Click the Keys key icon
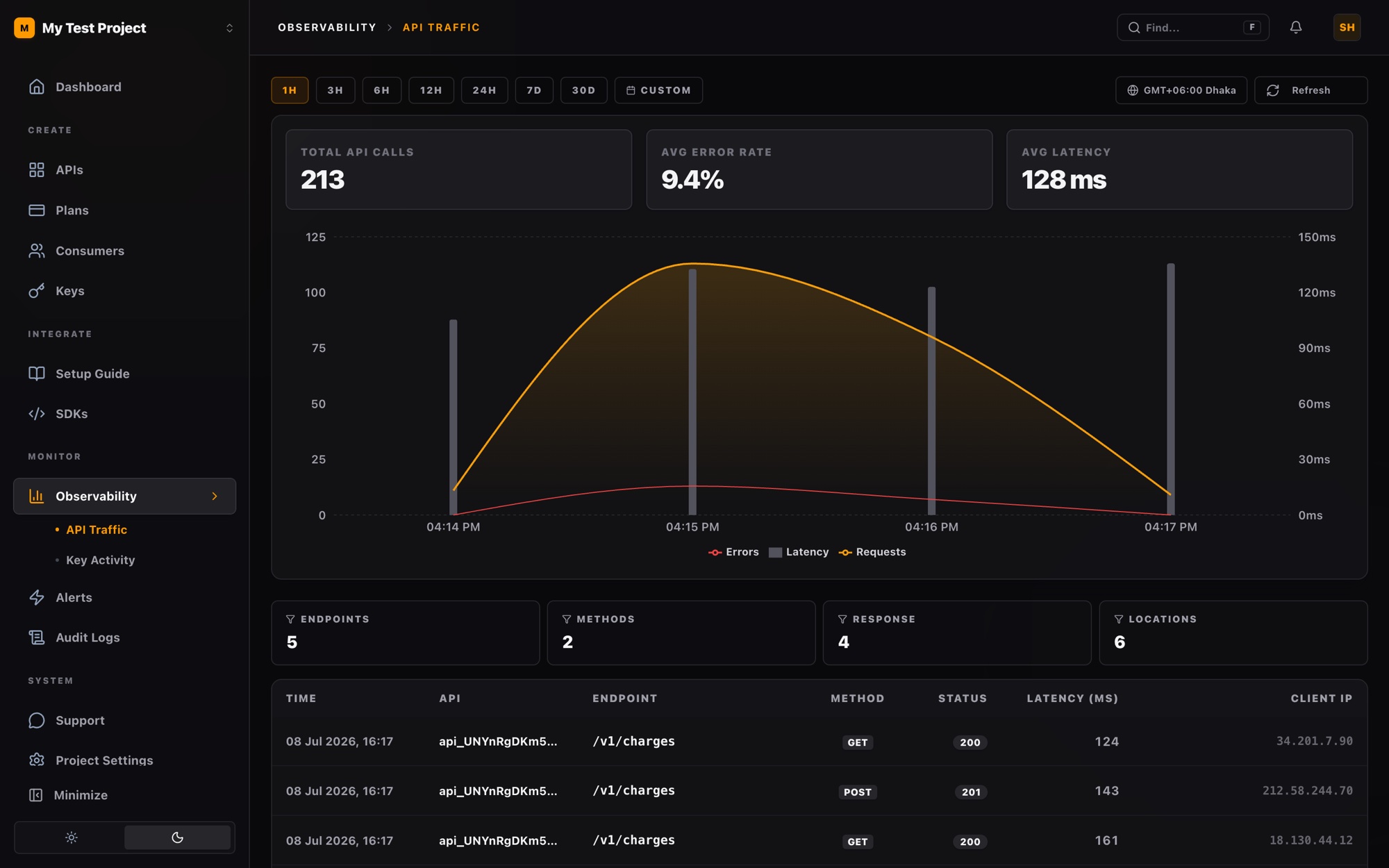Viewport: 1389px width, 868px height. (x=37, y=291)
